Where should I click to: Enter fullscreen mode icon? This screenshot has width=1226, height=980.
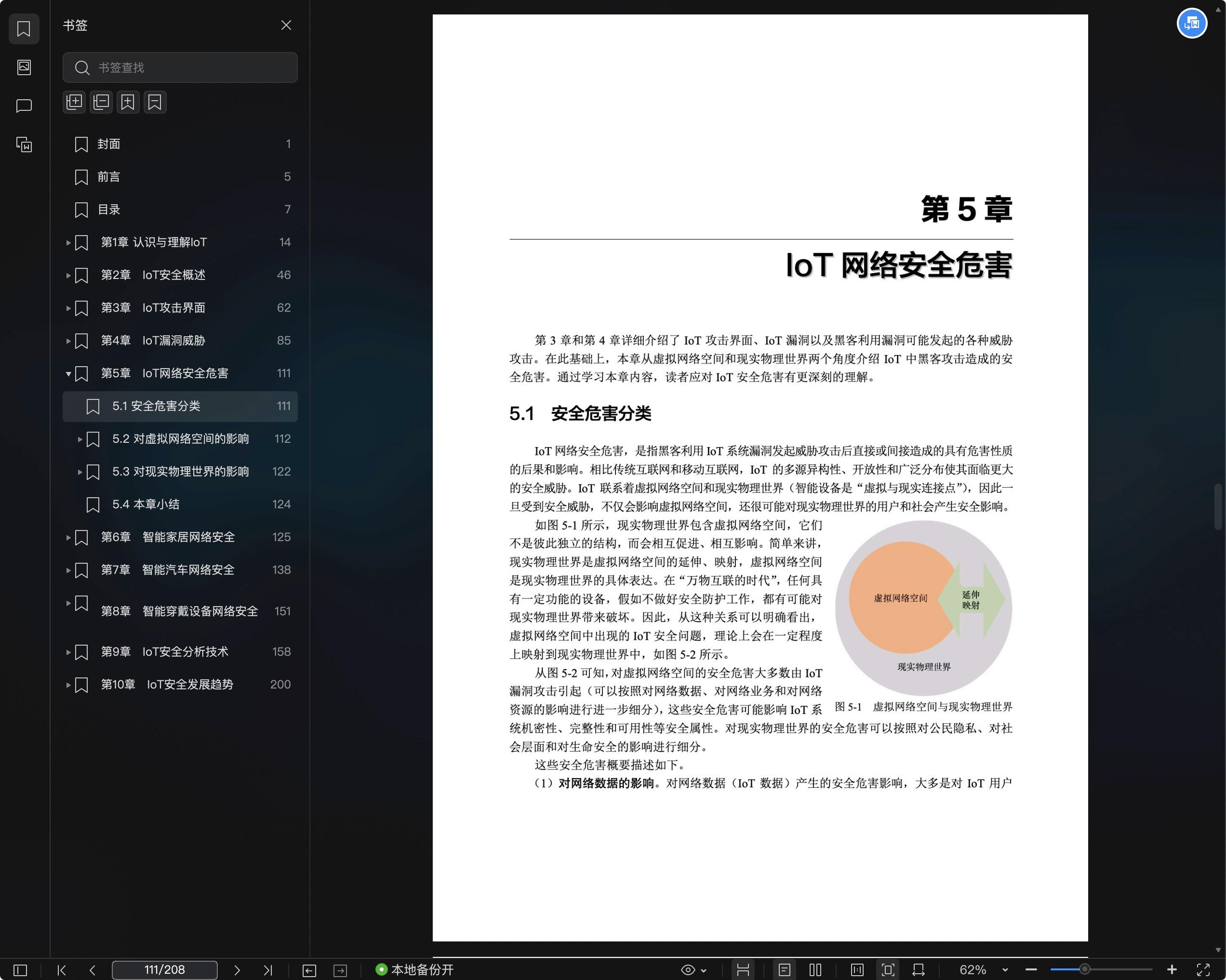pos(1203,970)
